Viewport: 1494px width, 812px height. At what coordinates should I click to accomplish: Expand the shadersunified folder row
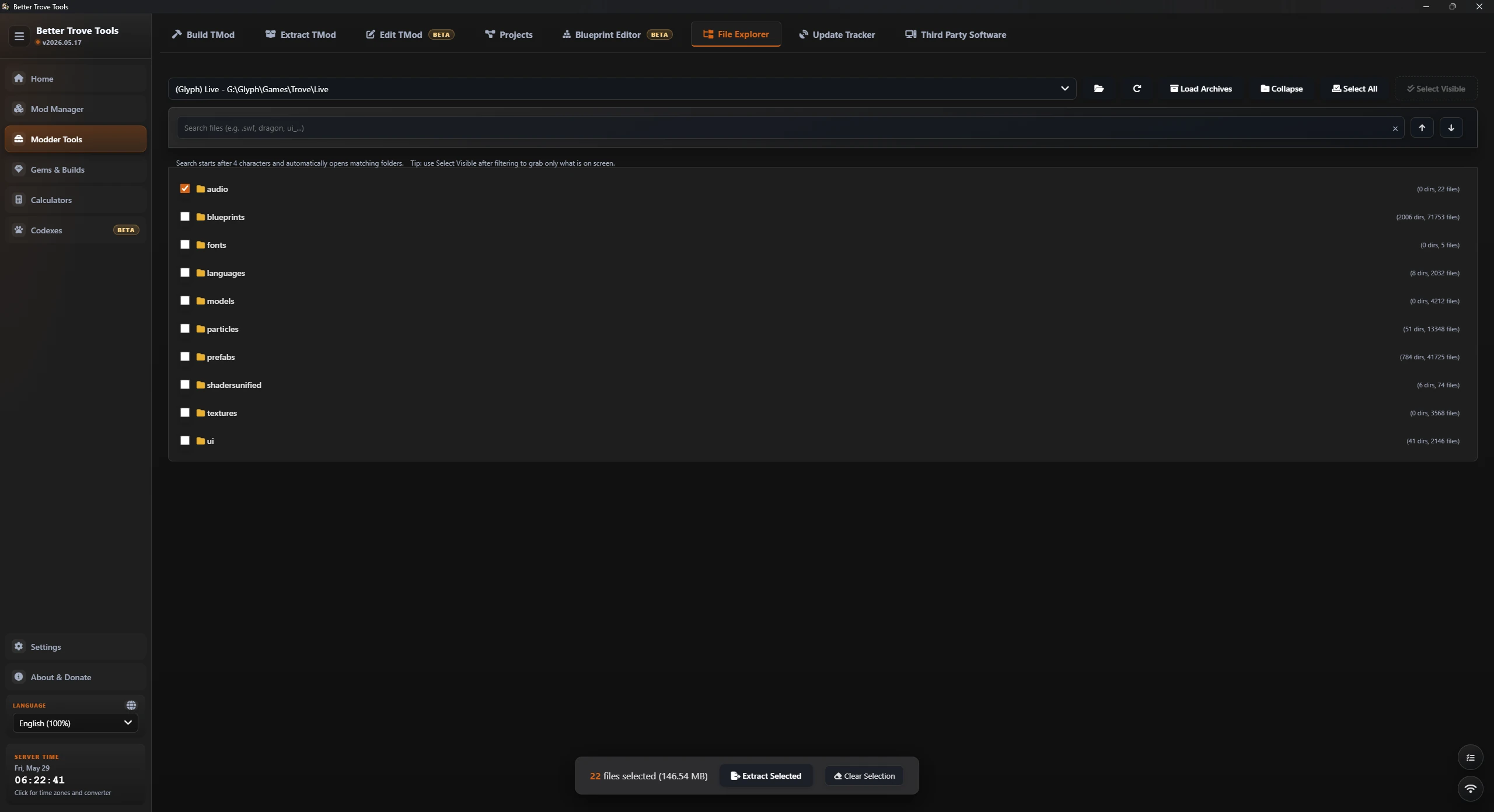[823, 385]
